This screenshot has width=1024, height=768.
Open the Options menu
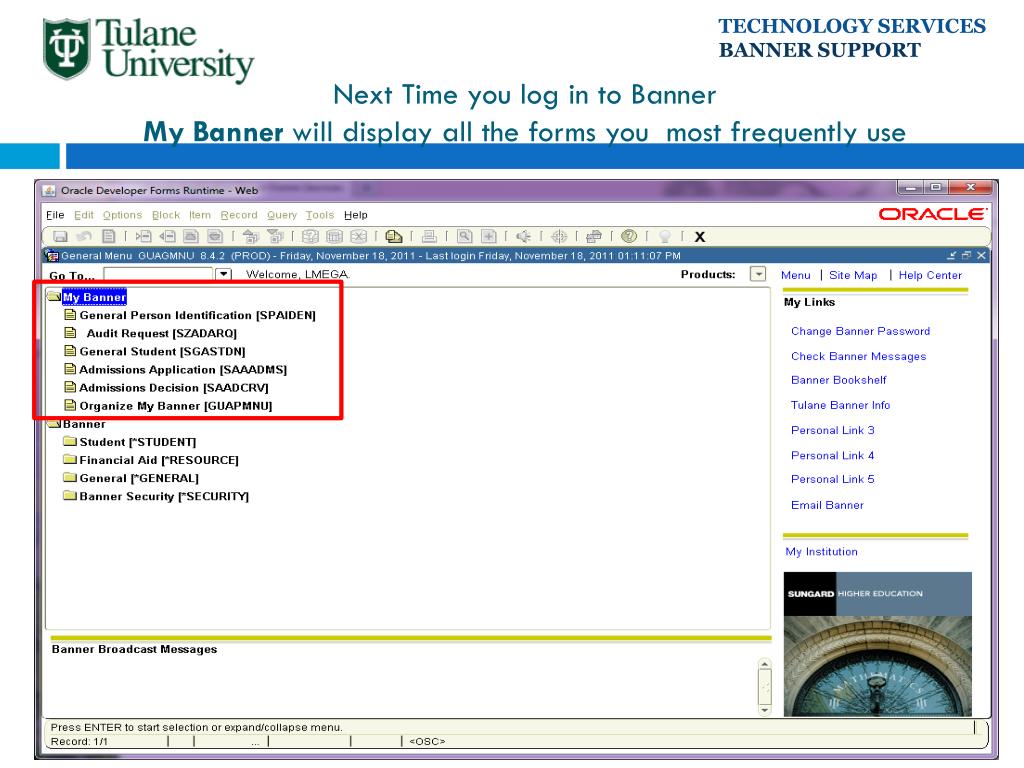pyautogui.click(x=122, y=215)
